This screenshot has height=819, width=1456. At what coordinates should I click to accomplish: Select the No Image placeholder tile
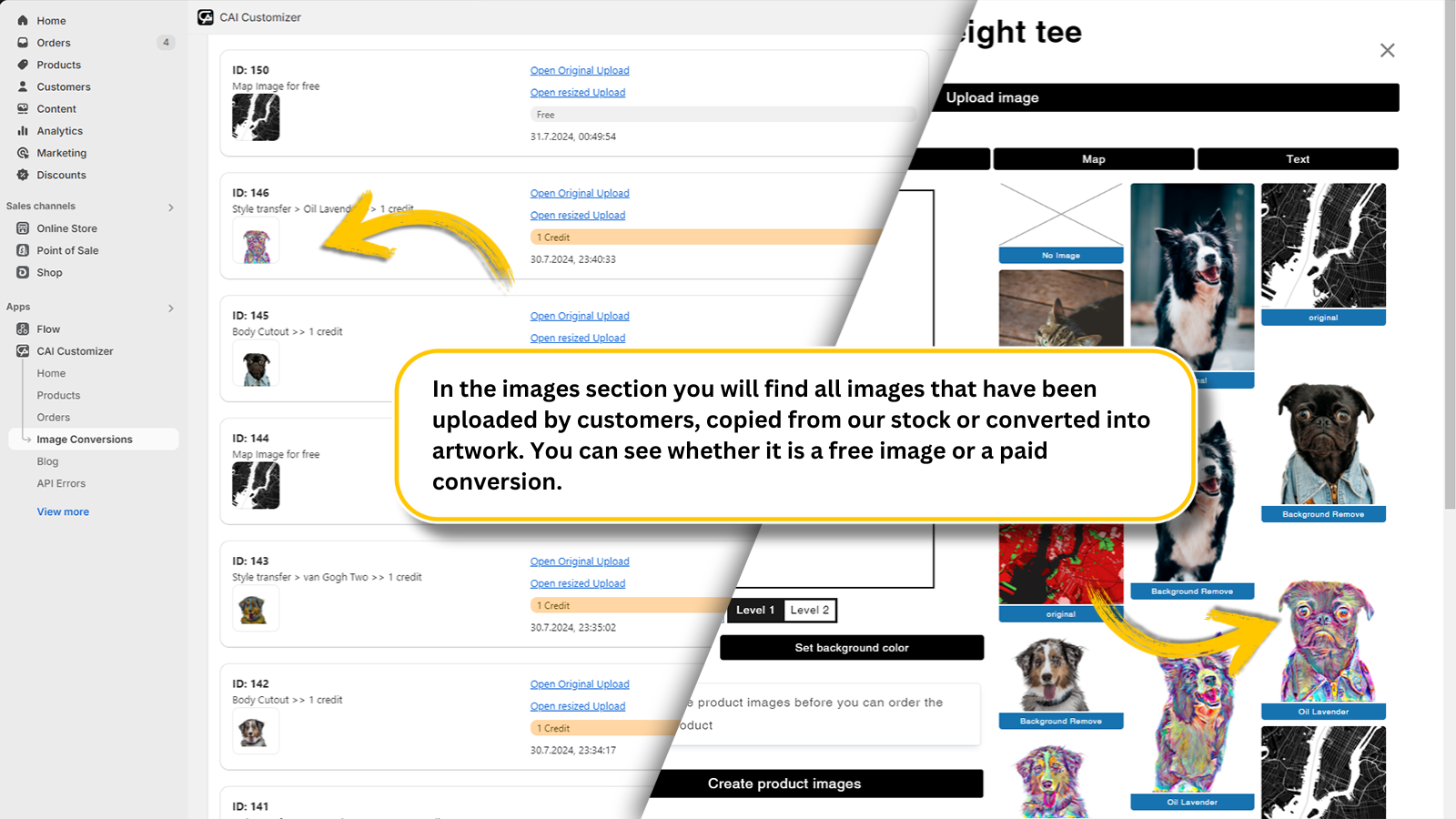pos(1061,223)
